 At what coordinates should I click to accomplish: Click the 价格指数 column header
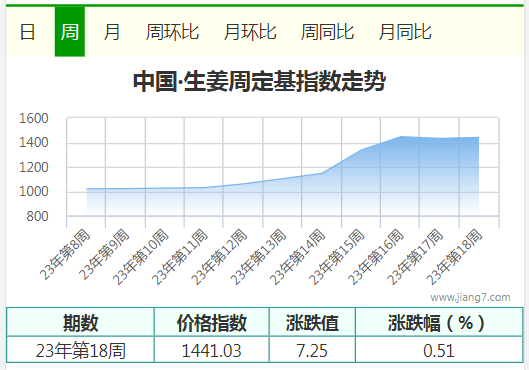212,322
